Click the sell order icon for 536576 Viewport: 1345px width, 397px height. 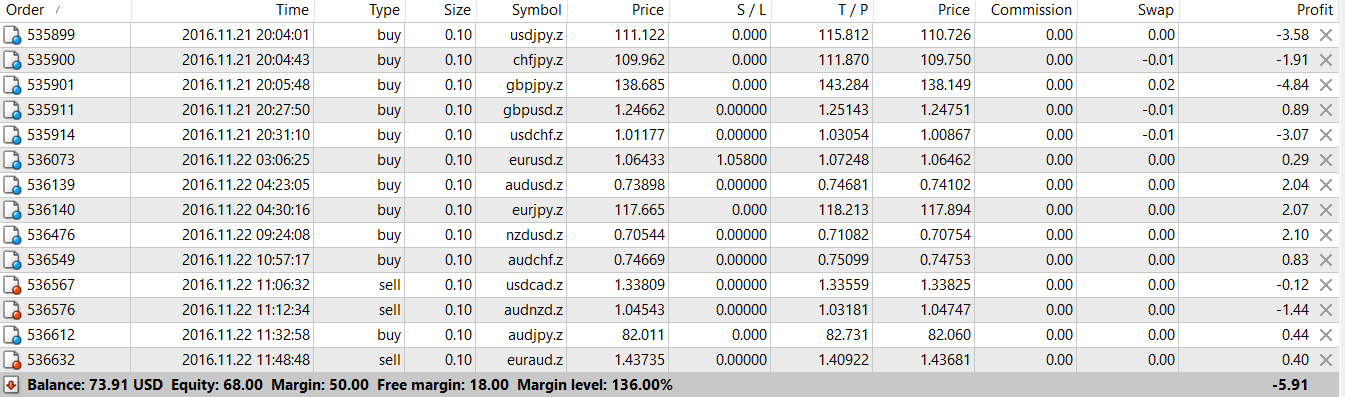click(x=12, y=310)
